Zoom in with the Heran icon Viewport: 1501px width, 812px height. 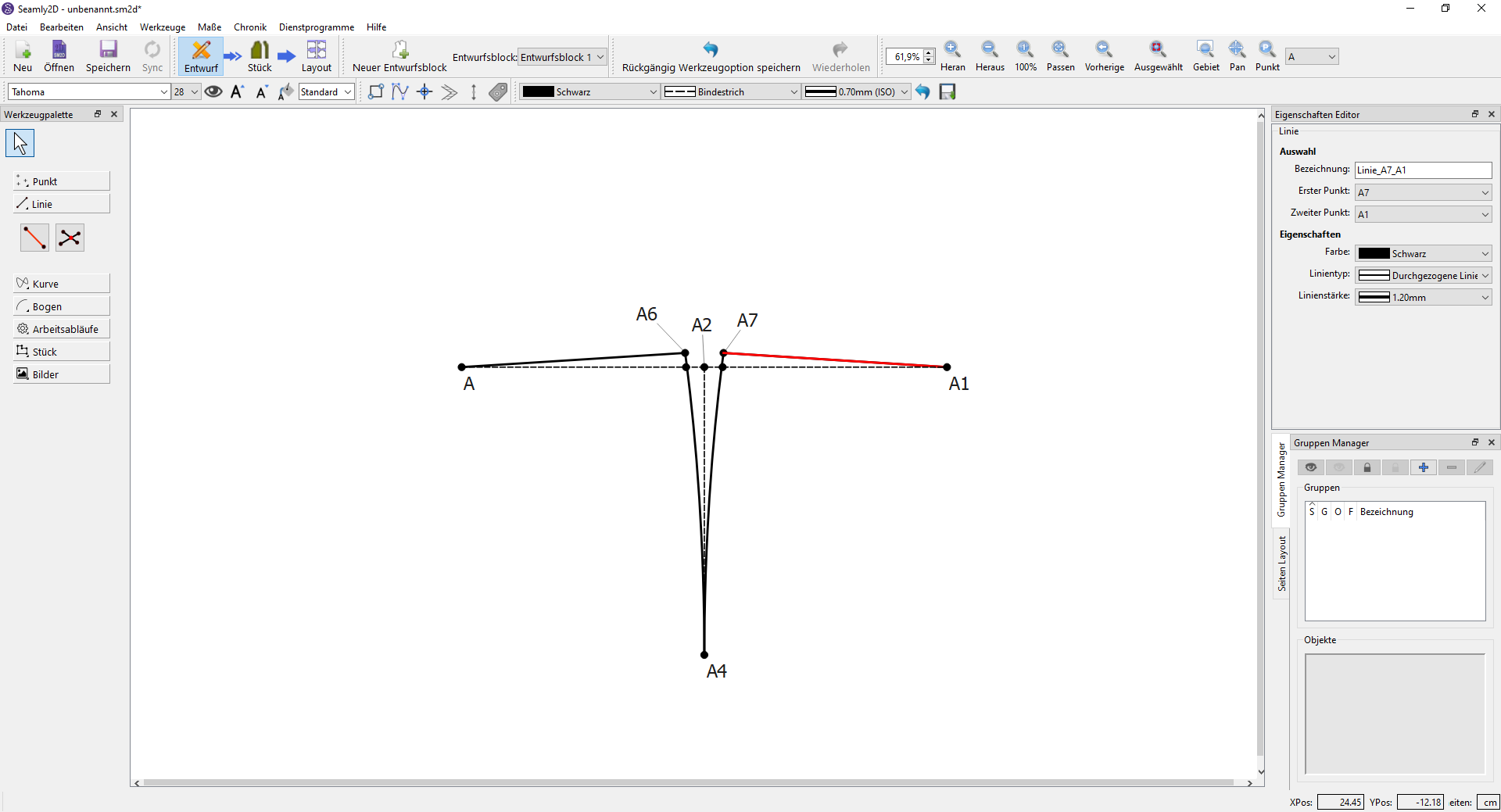point(952,56)
